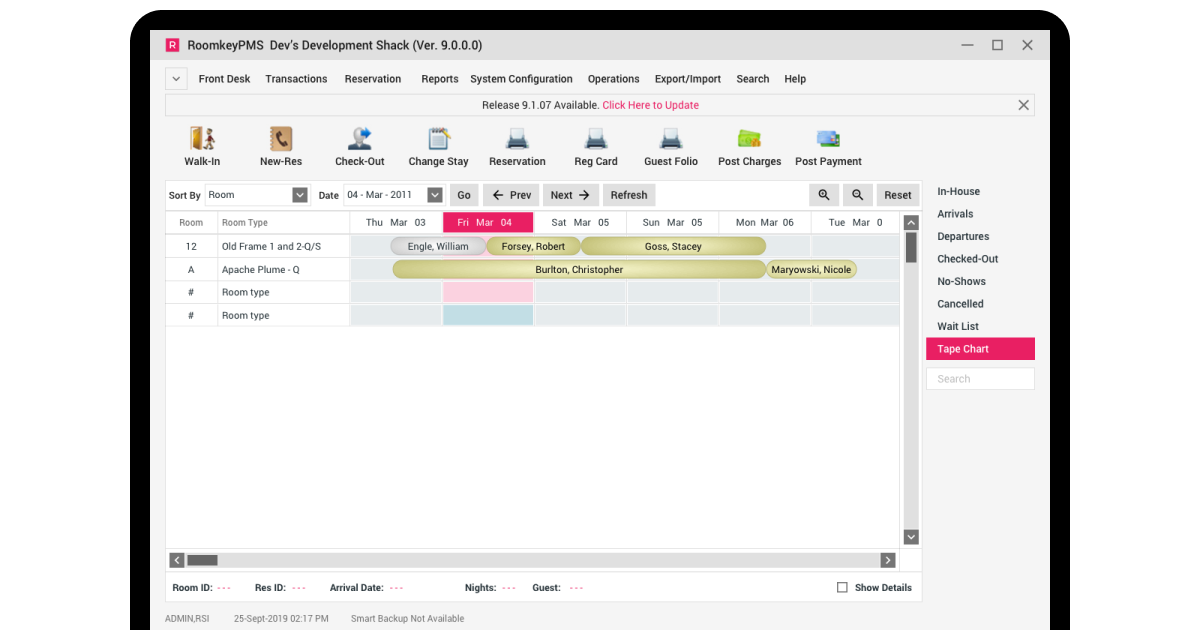Show the Departures list
This screenshot has height=630, width=1200.
pos(963,236)
